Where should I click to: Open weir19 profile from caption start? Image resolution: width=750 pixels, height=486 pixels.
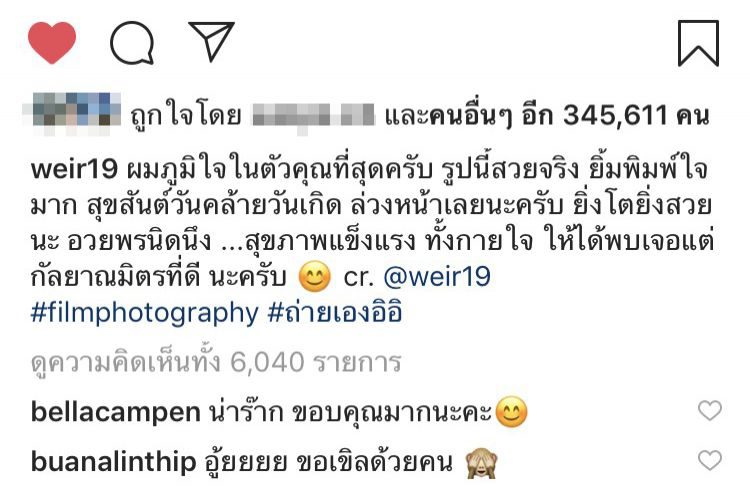pyautogui.click(x=74, y=169)
